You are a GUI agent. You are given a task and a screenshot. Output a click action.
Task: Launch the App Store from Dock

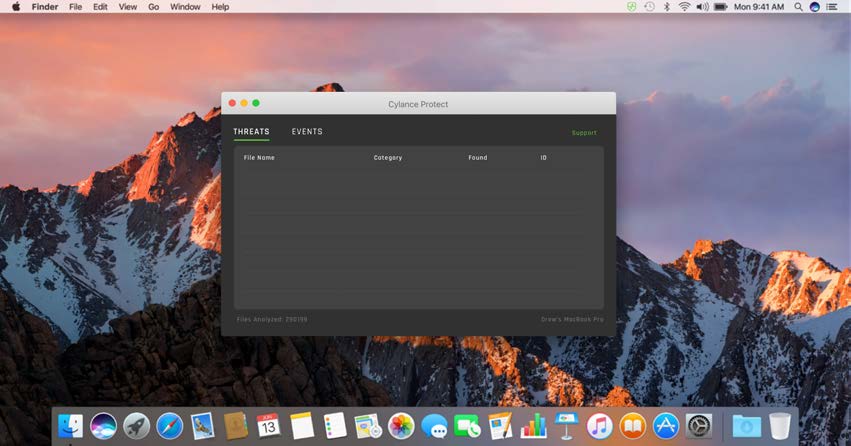(666, 425)
